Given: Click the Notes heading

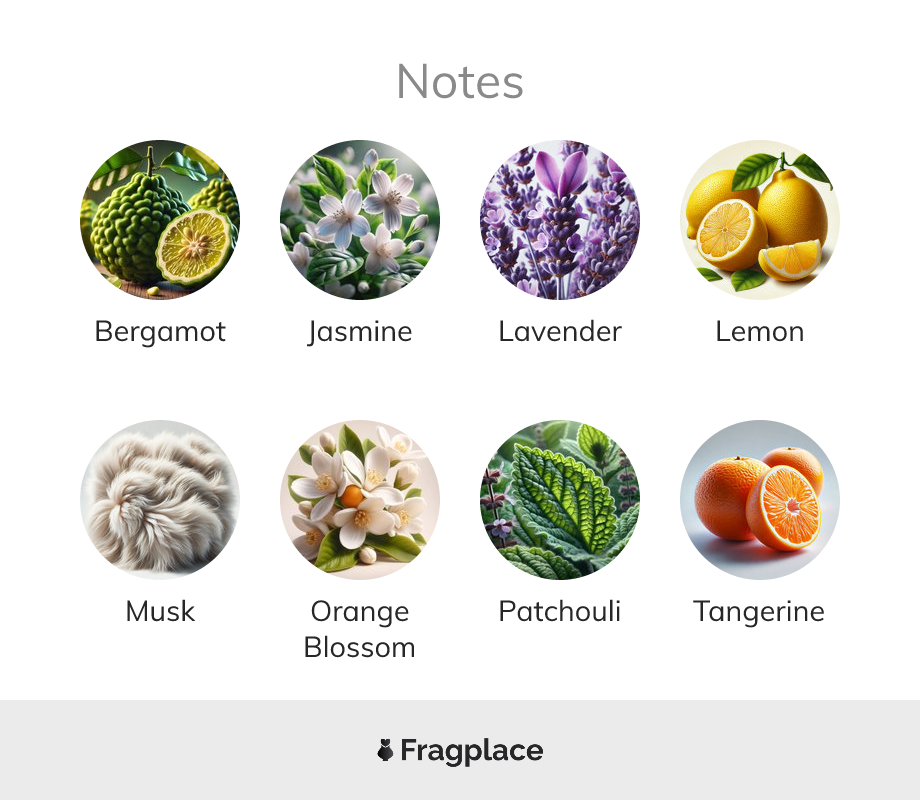Looking at the screenshot, I should point(460,82).
